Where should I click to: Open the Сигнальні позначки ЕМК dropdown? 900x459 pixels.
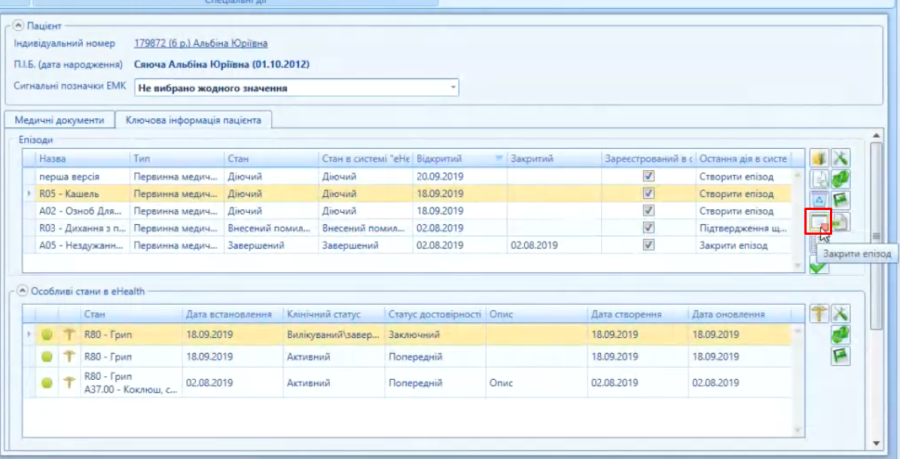(x=453, y=88)
